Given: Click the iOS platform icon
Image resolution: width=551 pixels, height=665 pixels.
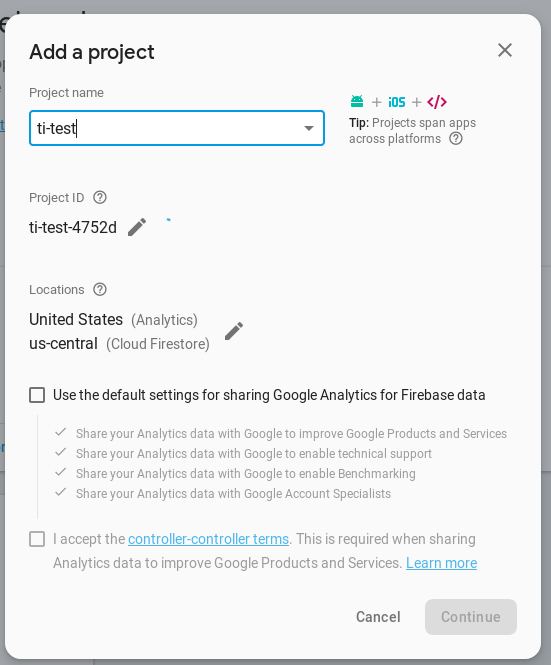Looking at the screenshot, I should point(397,102).
